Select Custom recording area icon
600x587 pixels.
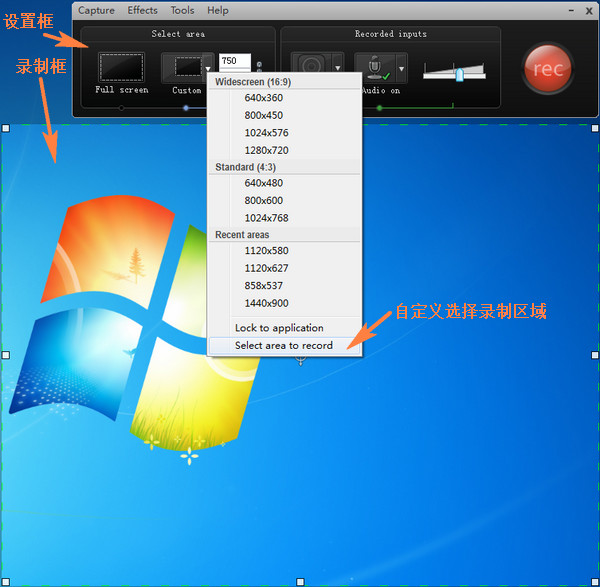(x=182, y=68)
